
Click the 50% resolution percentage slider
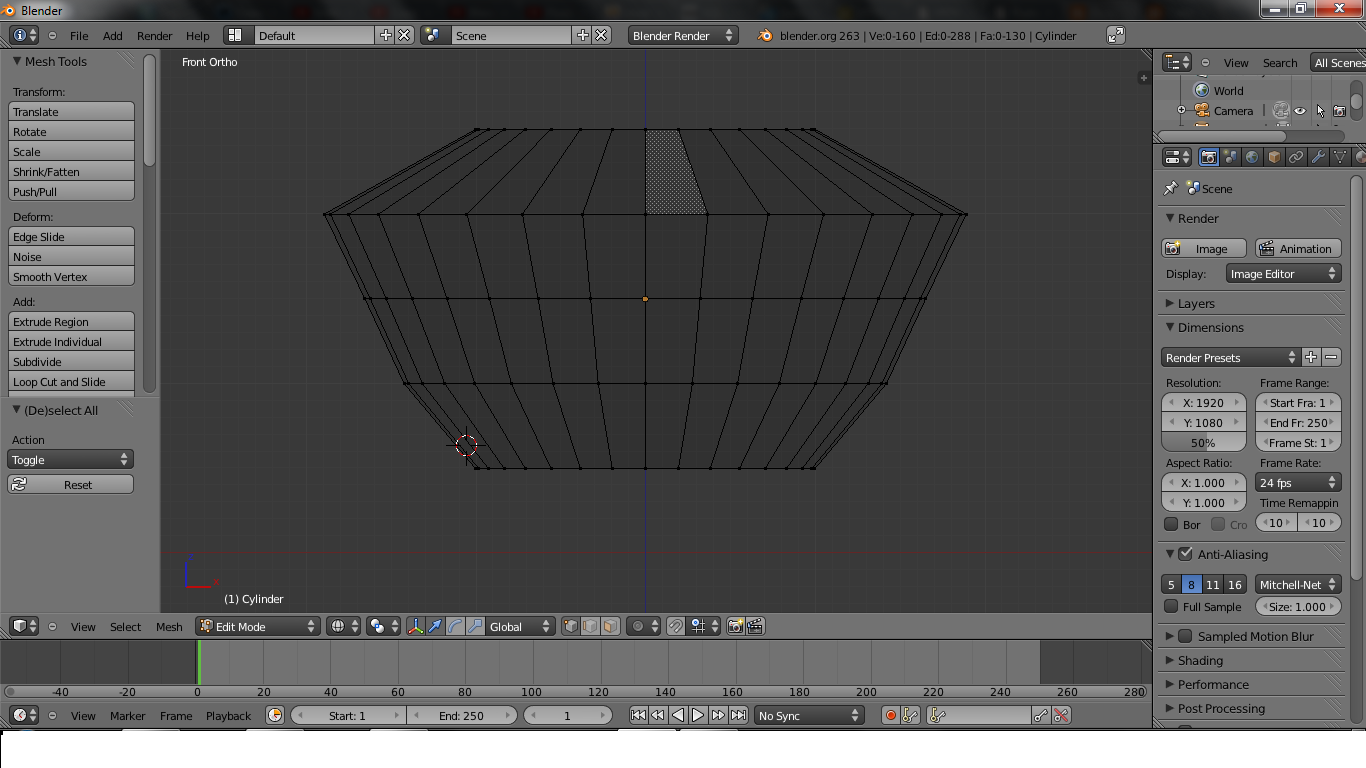1204,442
